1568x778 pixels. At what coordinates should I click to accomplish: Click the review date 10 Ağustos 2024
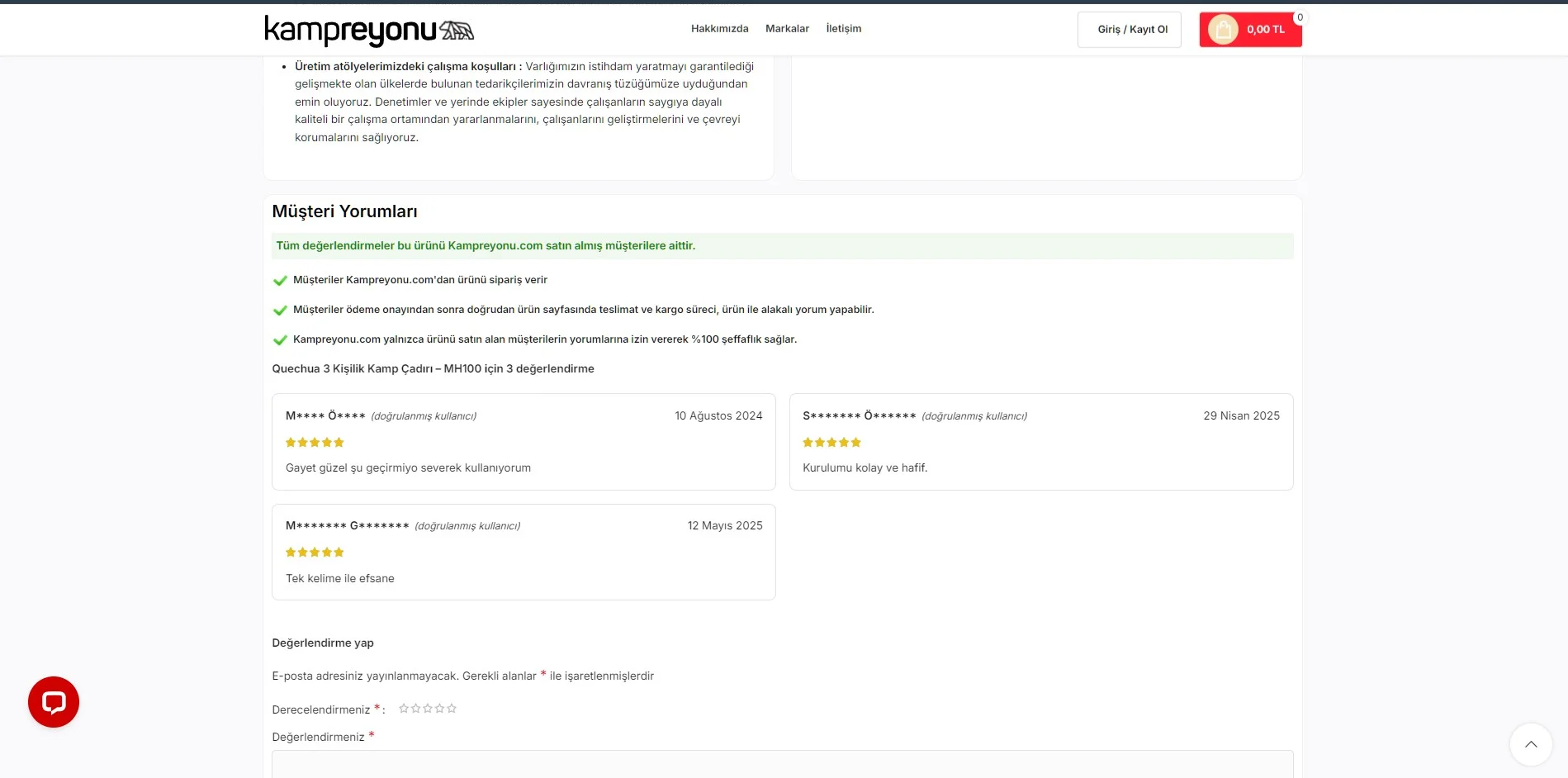pos(718,416)
